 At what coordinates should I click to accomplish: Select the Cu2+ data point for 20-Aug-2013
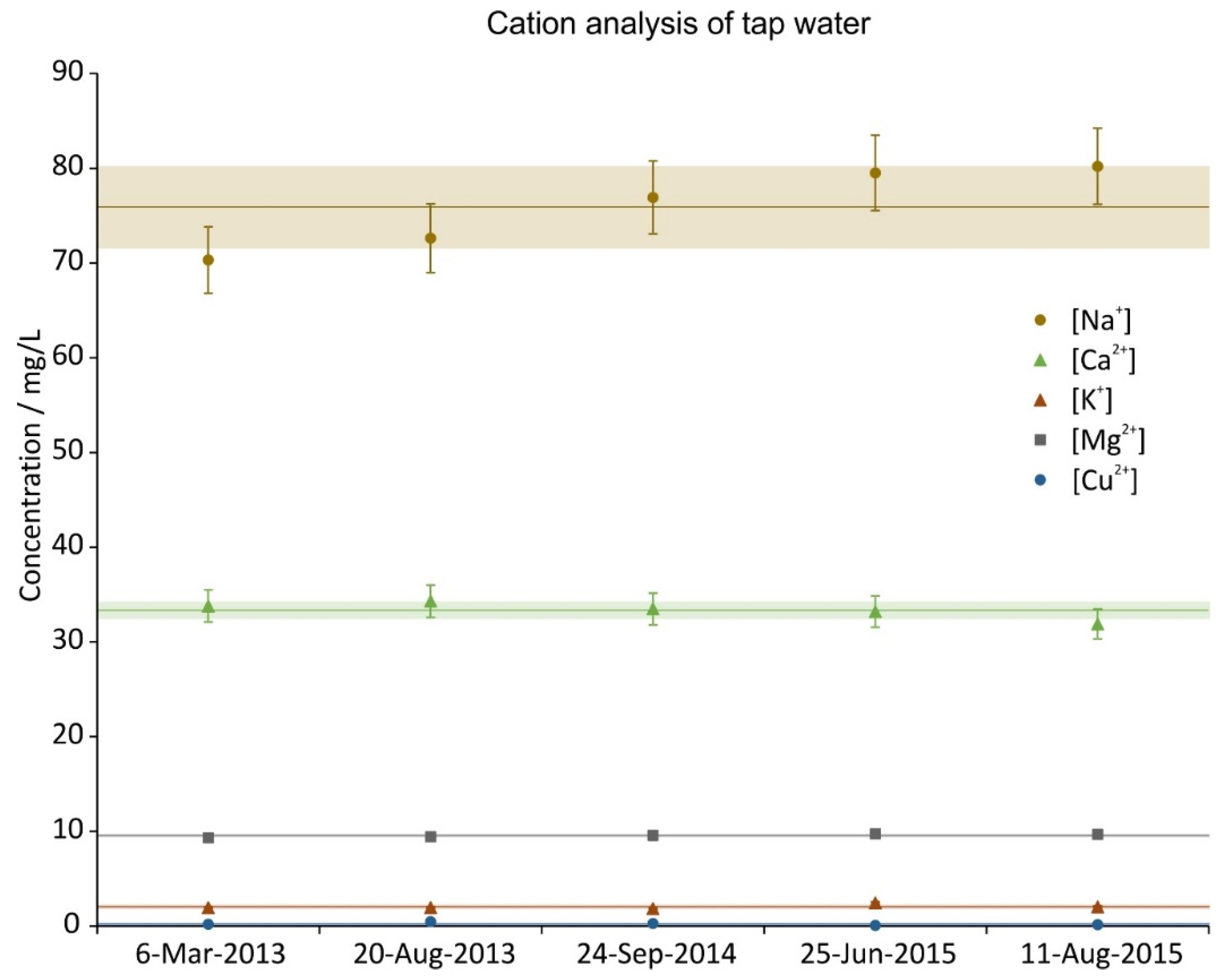431,922
